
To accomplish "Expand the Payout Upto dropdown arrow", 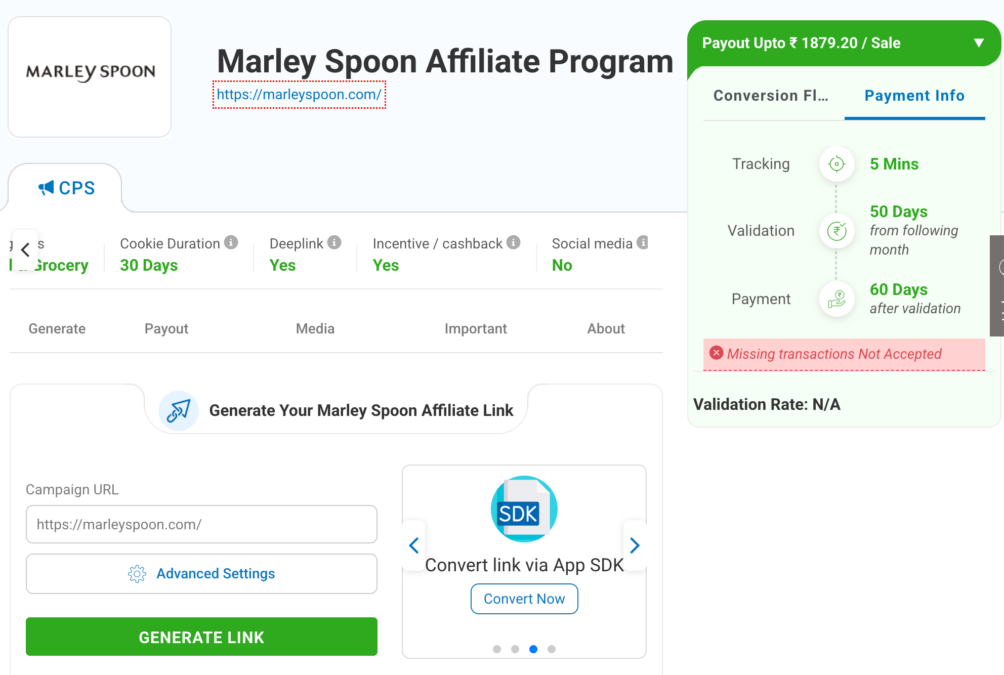I will 978,43.
